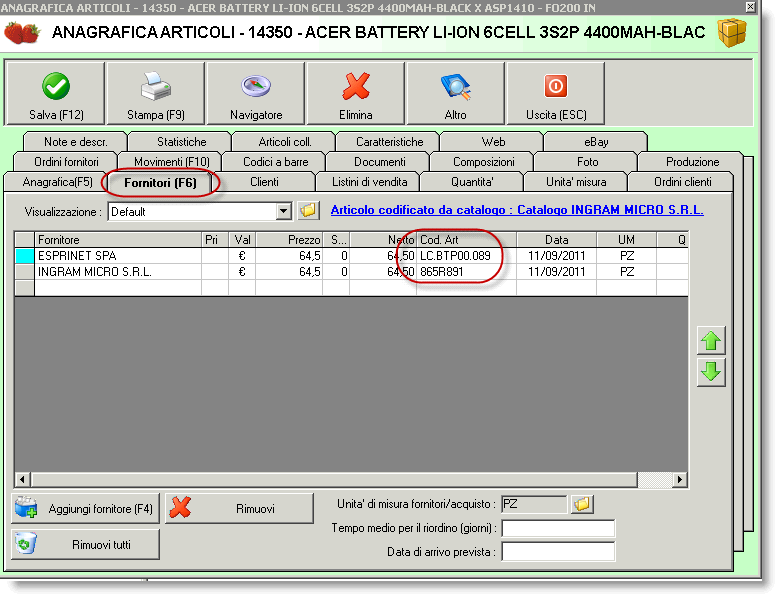This screenshot has width=778, height=597.
Task: Browse unit of measure folder icon
Action: 582,505
